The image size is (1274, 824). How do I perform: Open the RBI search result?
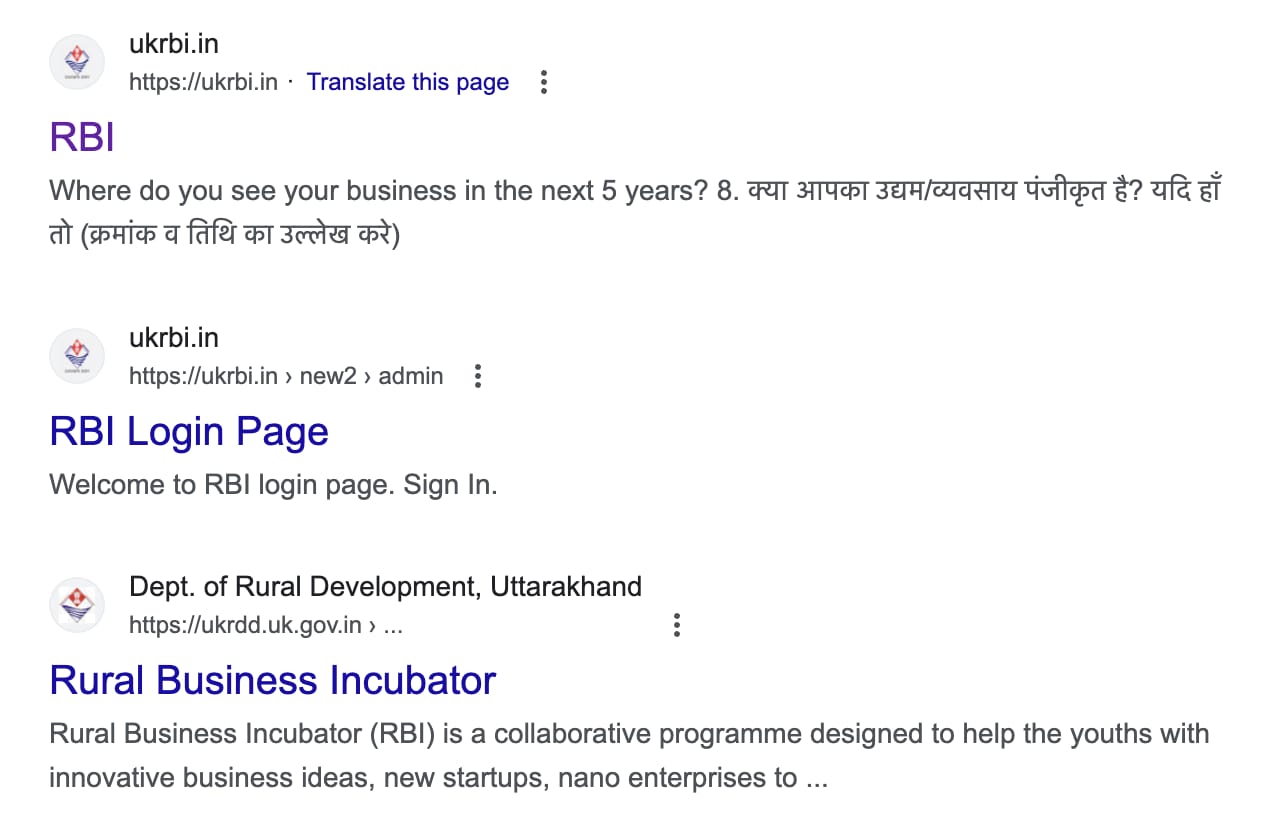(81, 136)
